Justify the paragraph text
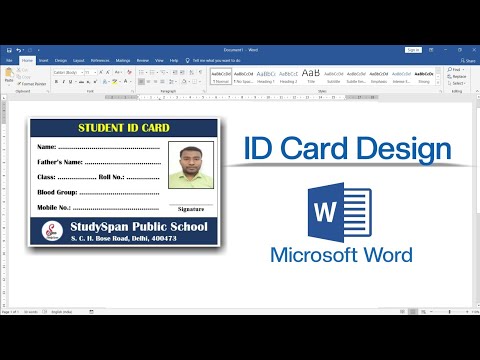This screenshot has height=360, width=480. click(162, 82)
